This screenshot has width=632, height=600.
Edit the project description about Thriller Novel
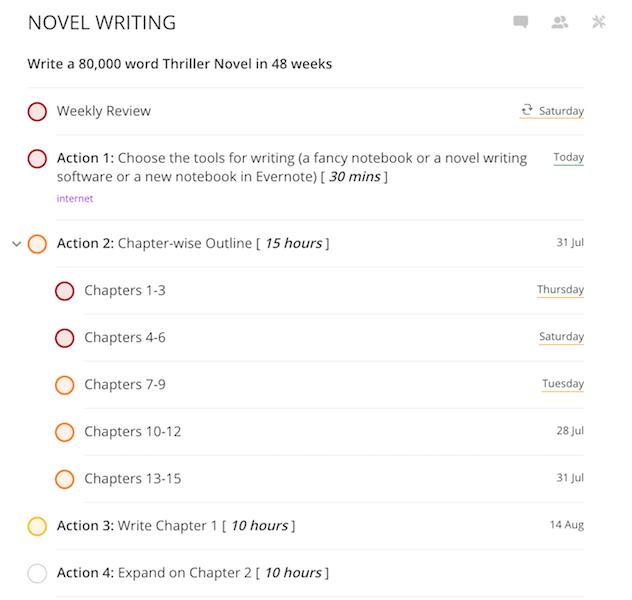(180, 64)
